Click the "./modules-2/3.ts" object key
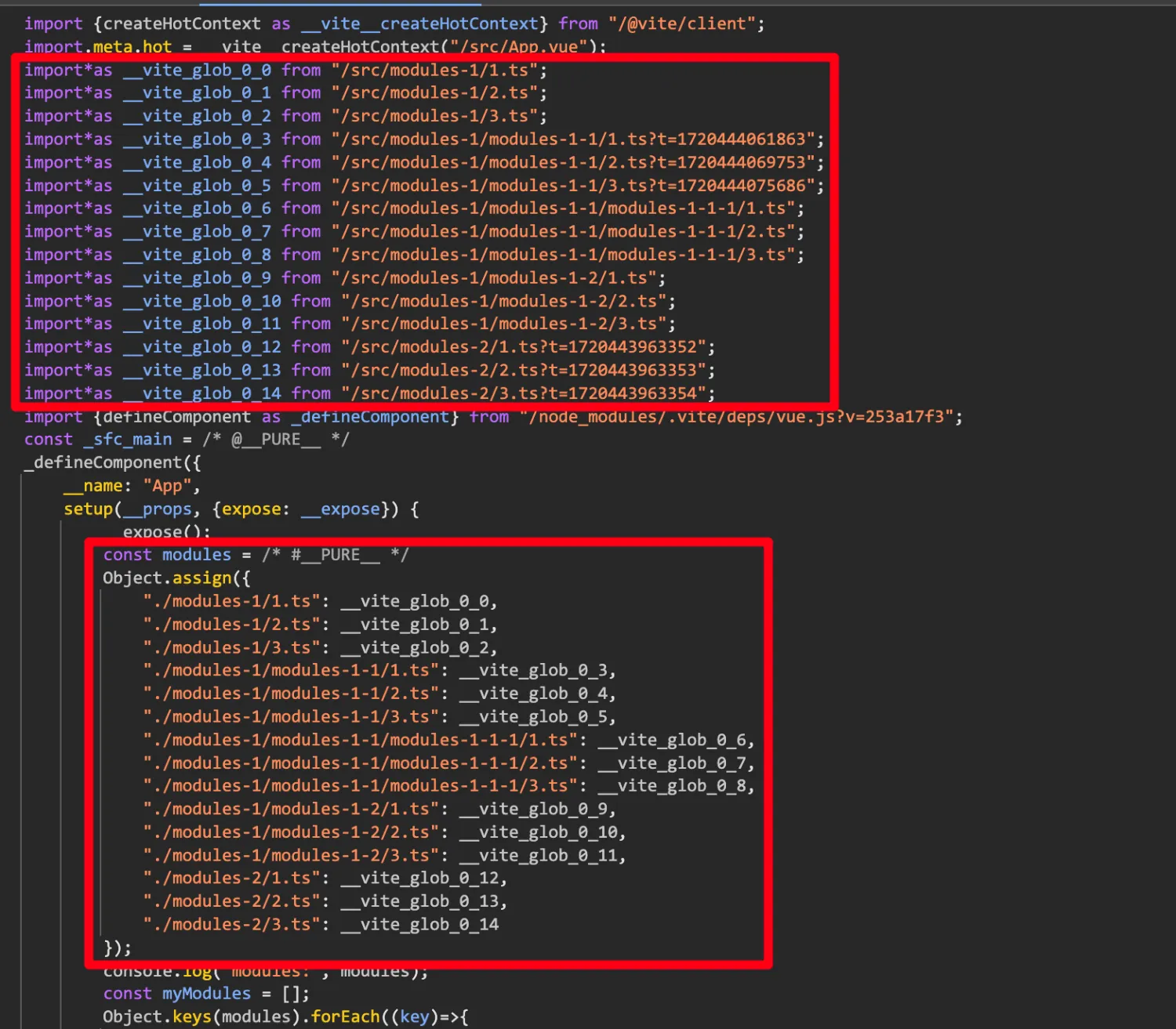 click(231, 925)
